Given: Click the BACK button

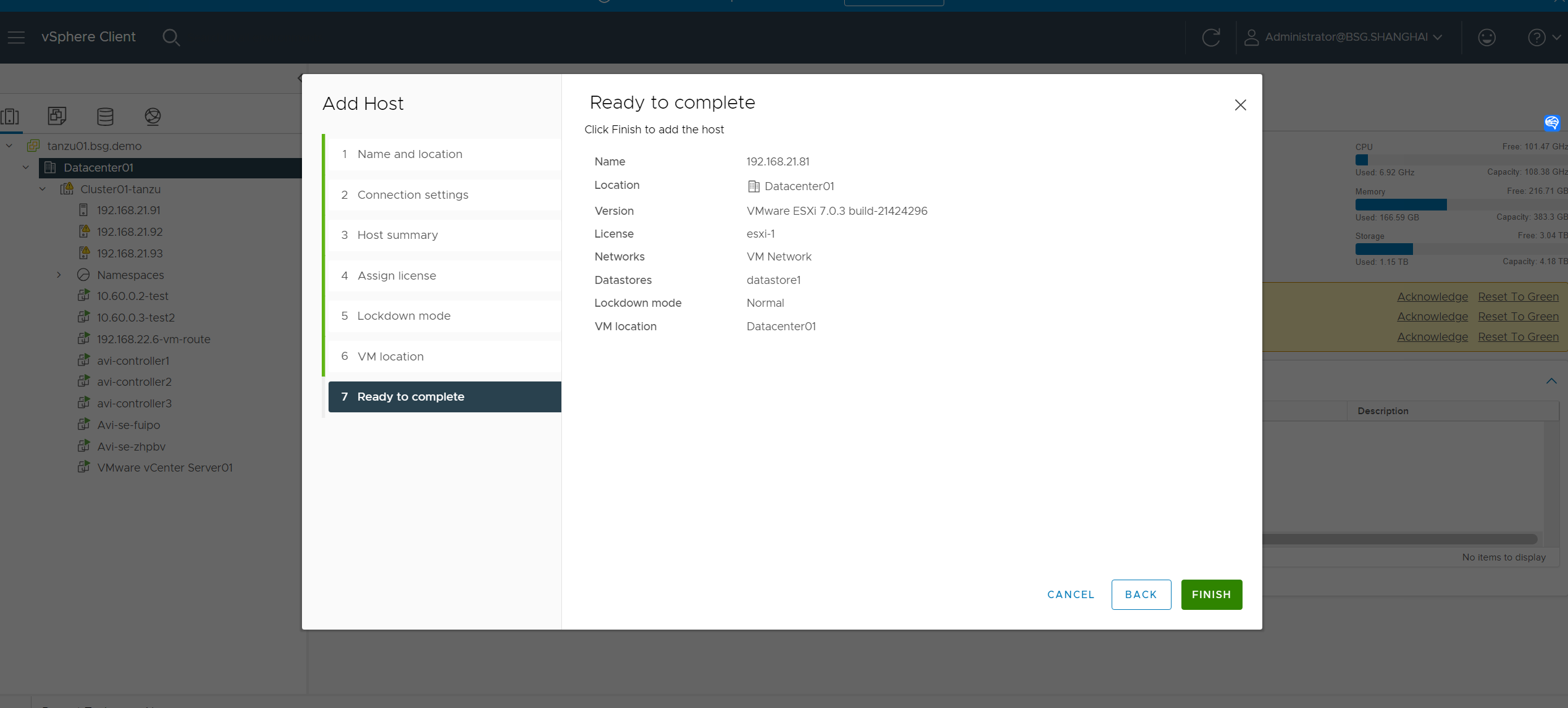Looking at the screenshot, I should pos(1141,594).
